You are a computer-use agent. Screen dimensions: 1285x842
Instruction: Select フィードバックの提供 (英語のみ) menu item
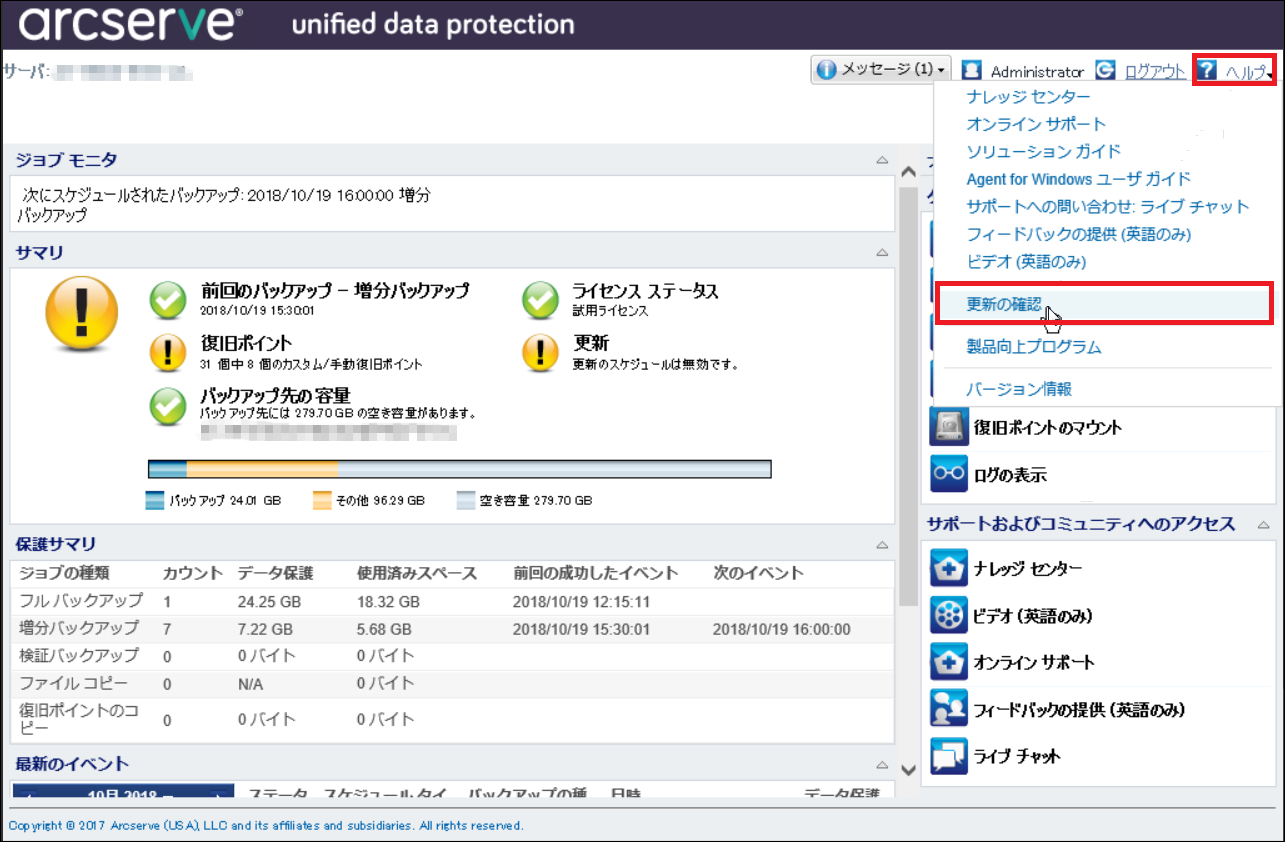pyautogui.click(x=1078, y=234)
